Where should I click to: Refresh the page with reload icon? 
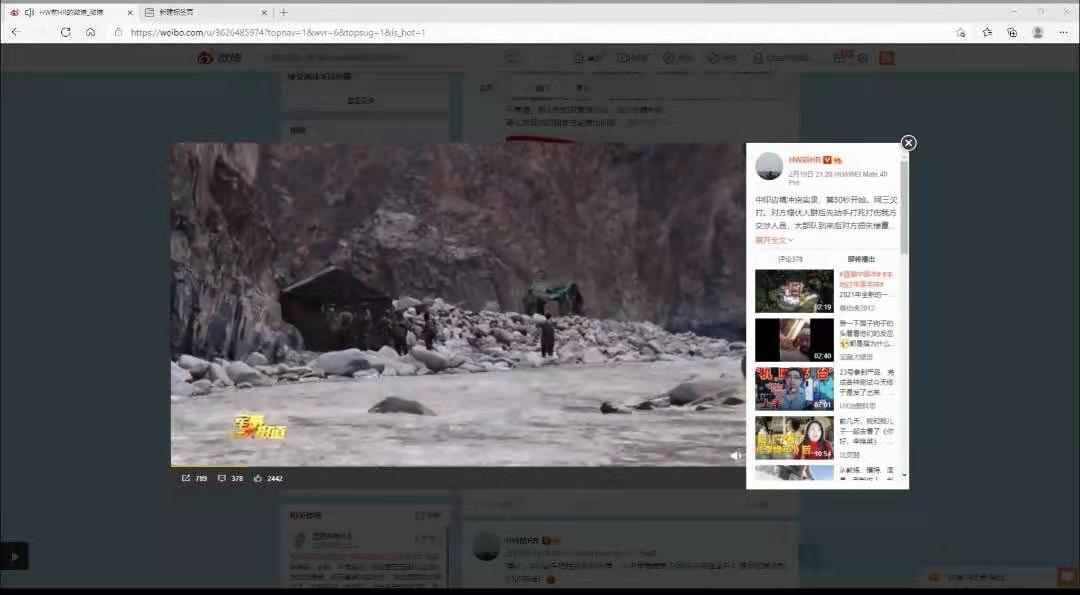pos(65,32)
